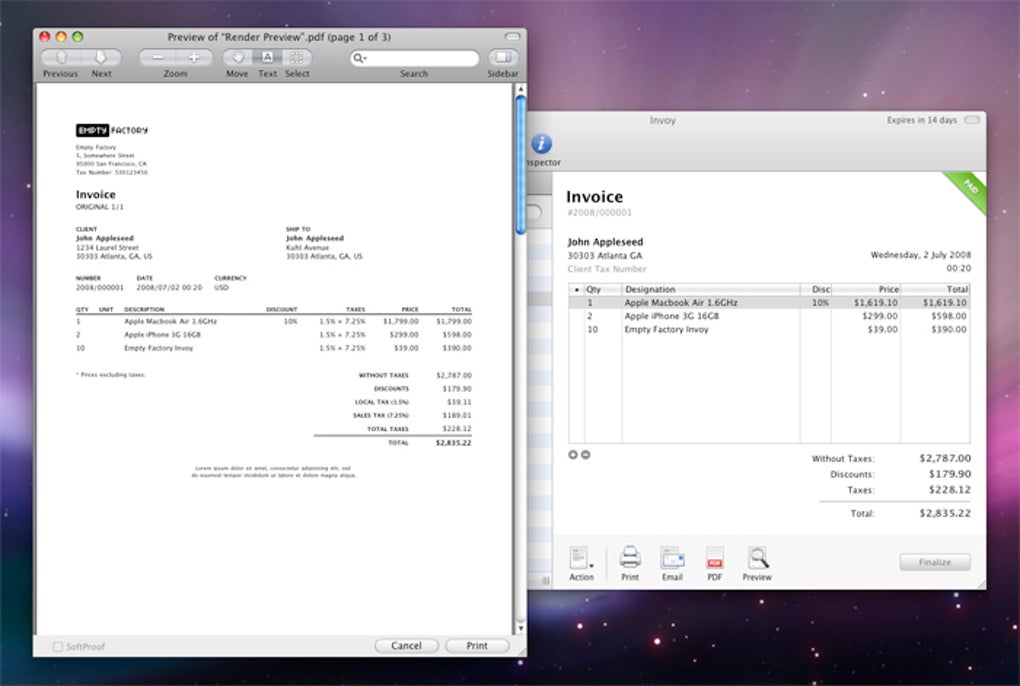Click the Print button in preview dialog
1020x686 pixels.
coord(477,646)
